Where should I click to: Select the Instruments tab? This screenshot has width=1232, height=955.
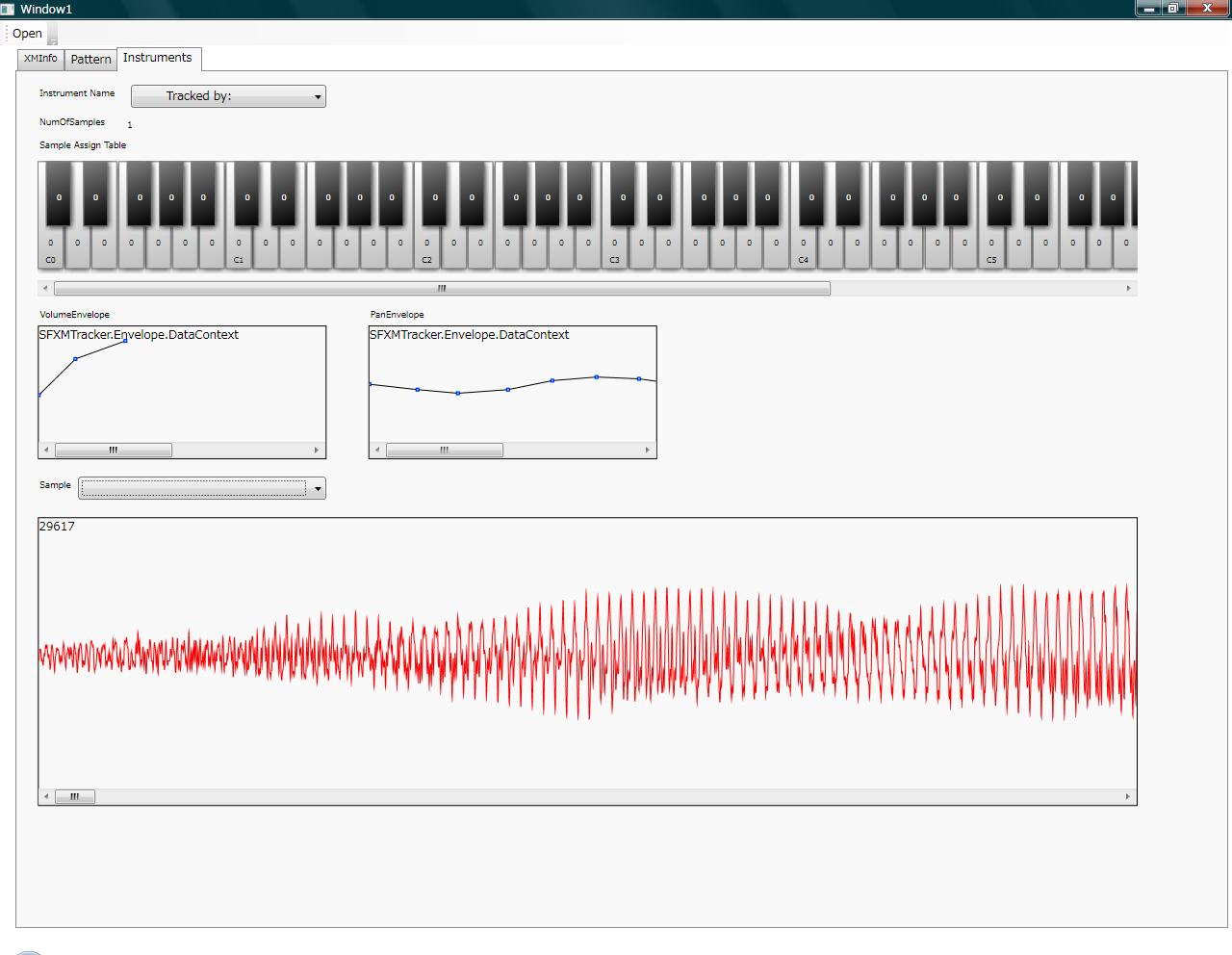tap(158, 58)
